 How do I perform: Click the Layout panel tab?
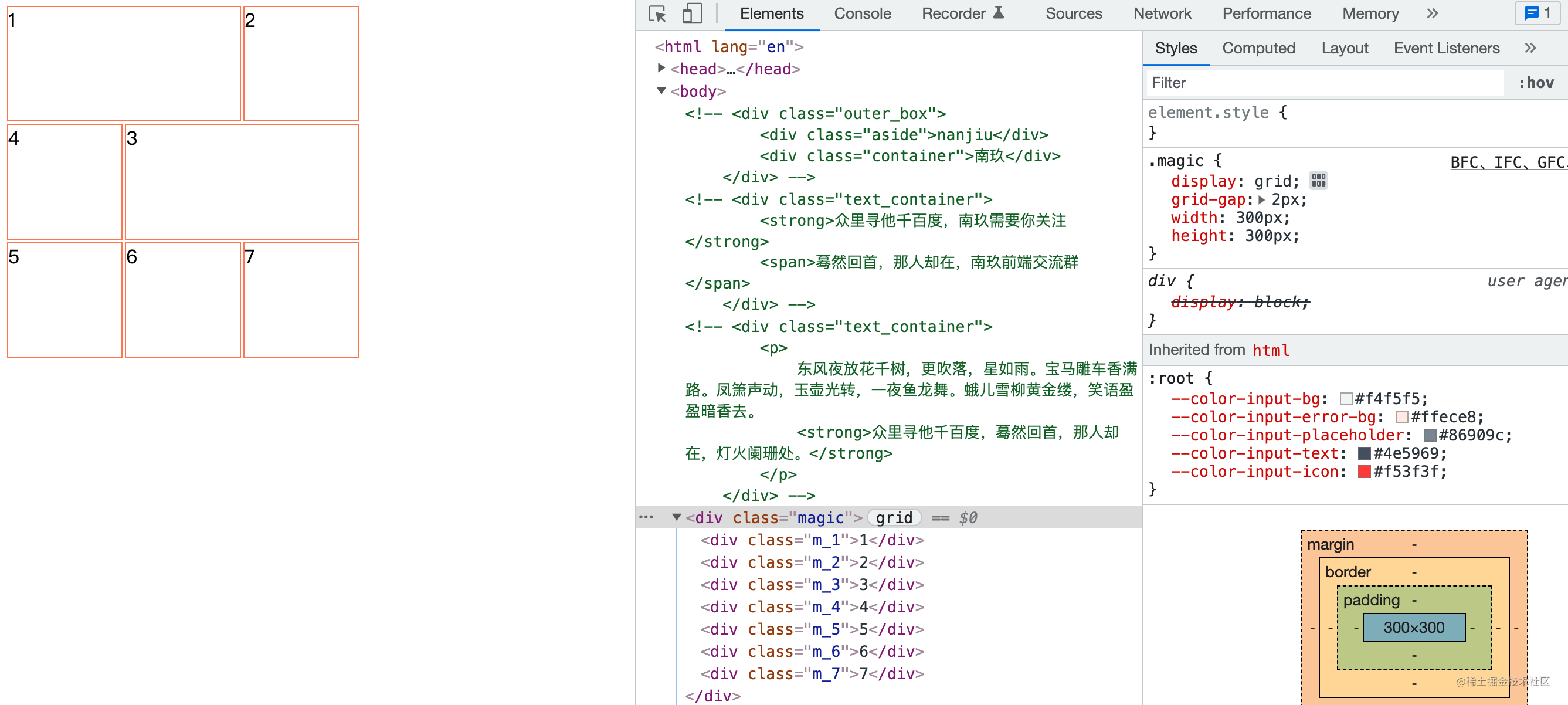1344,49
